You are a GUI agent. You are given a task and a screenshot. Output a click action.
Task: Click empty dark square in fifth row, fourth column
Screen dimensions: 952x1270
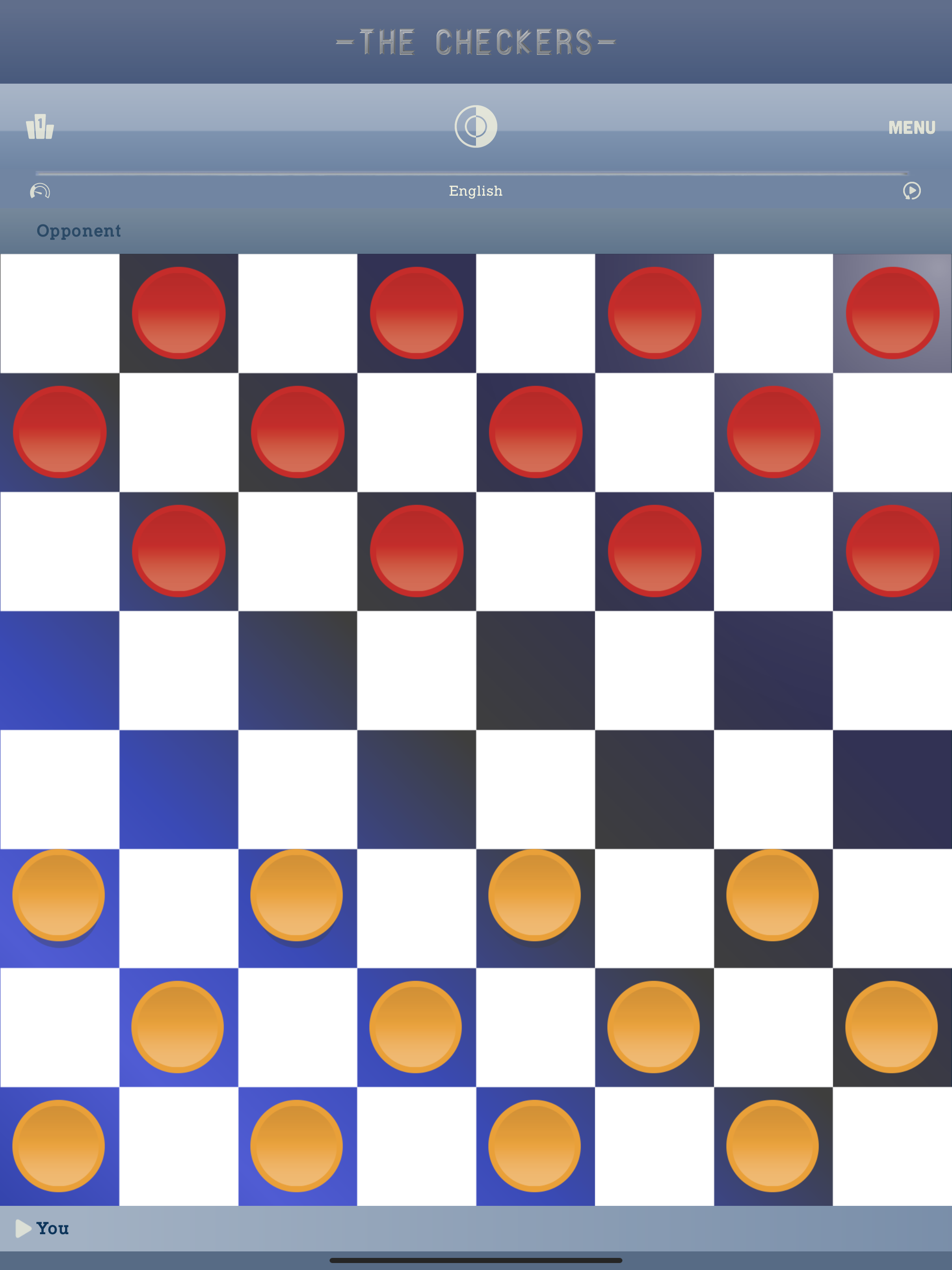(416, 789)
